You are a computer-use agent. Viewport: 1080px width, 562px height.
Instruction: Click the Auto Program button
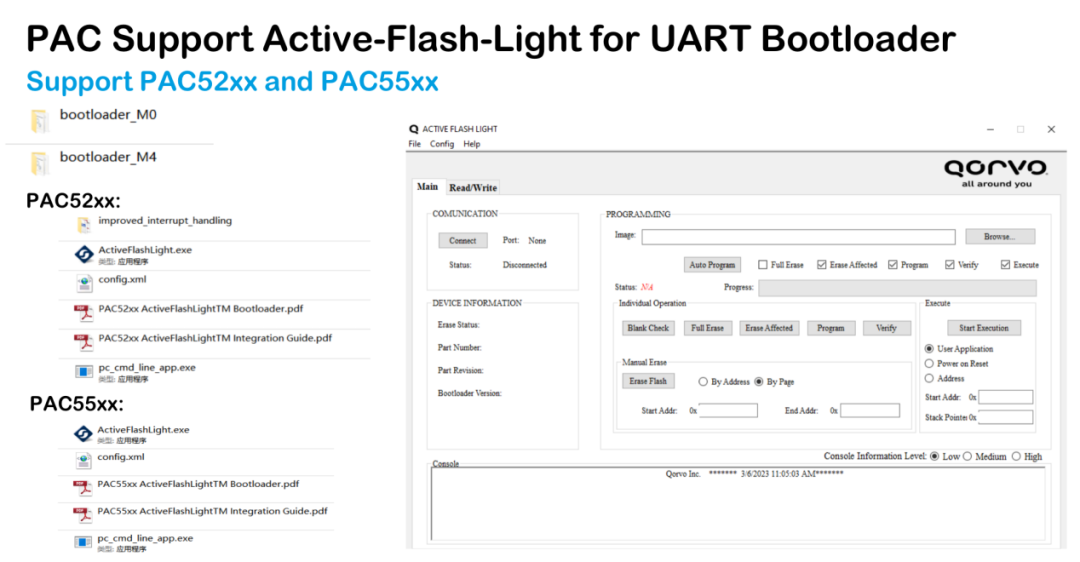click(x=712, y=264)
